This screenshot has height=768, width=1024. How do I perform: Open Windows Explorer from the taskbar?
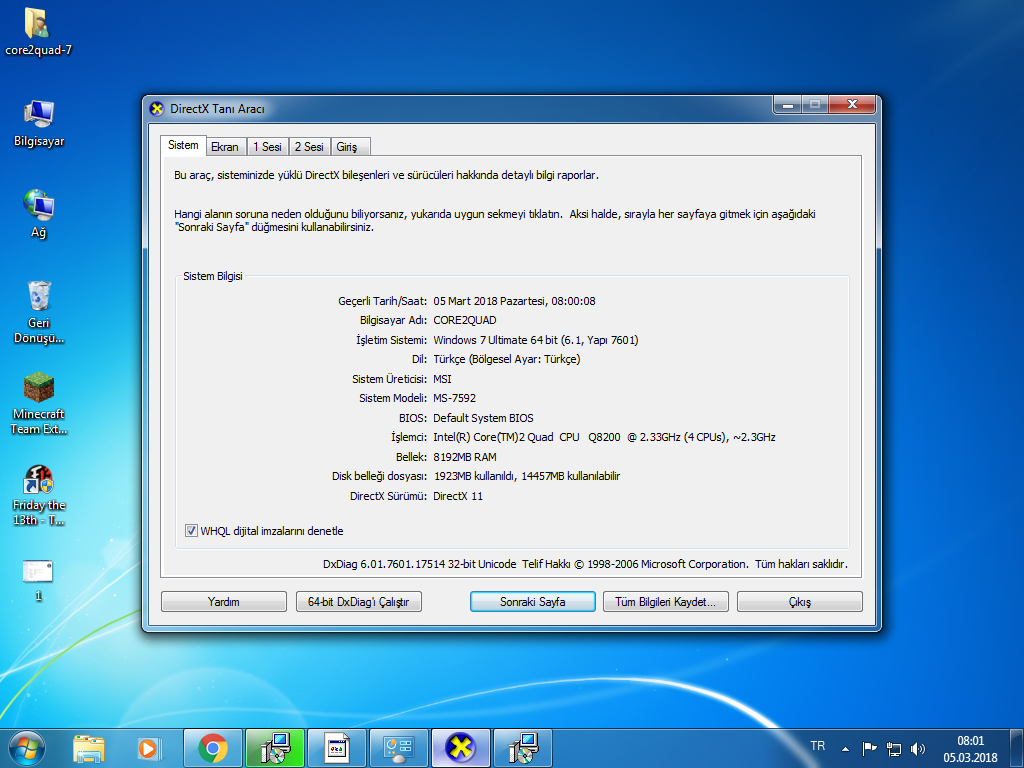(89, 748)
